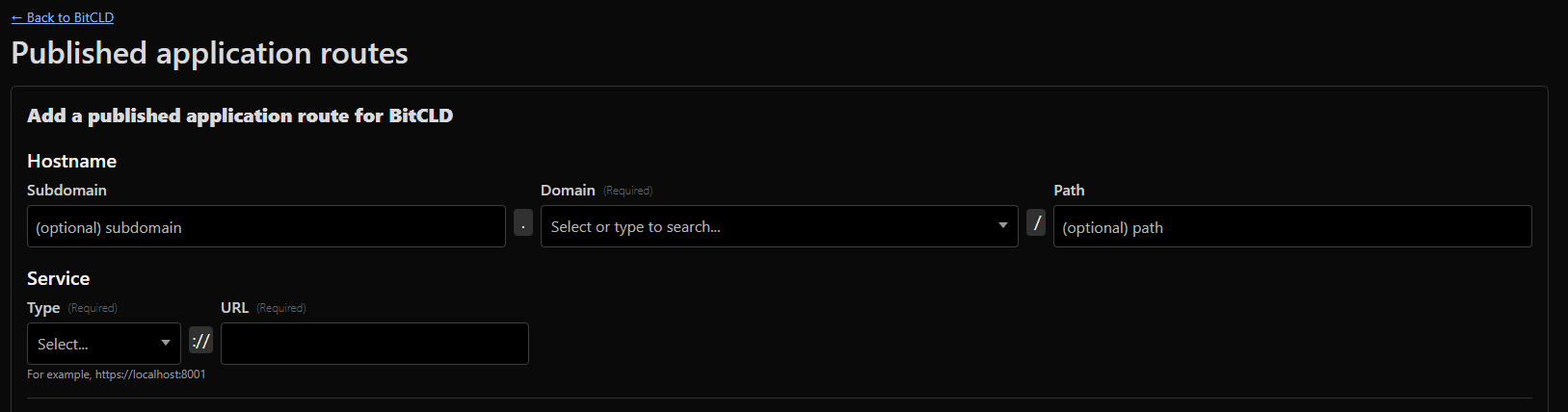Click the Service section heading
The width and height of the screenshot is (1568, 412).
point(58,278)
